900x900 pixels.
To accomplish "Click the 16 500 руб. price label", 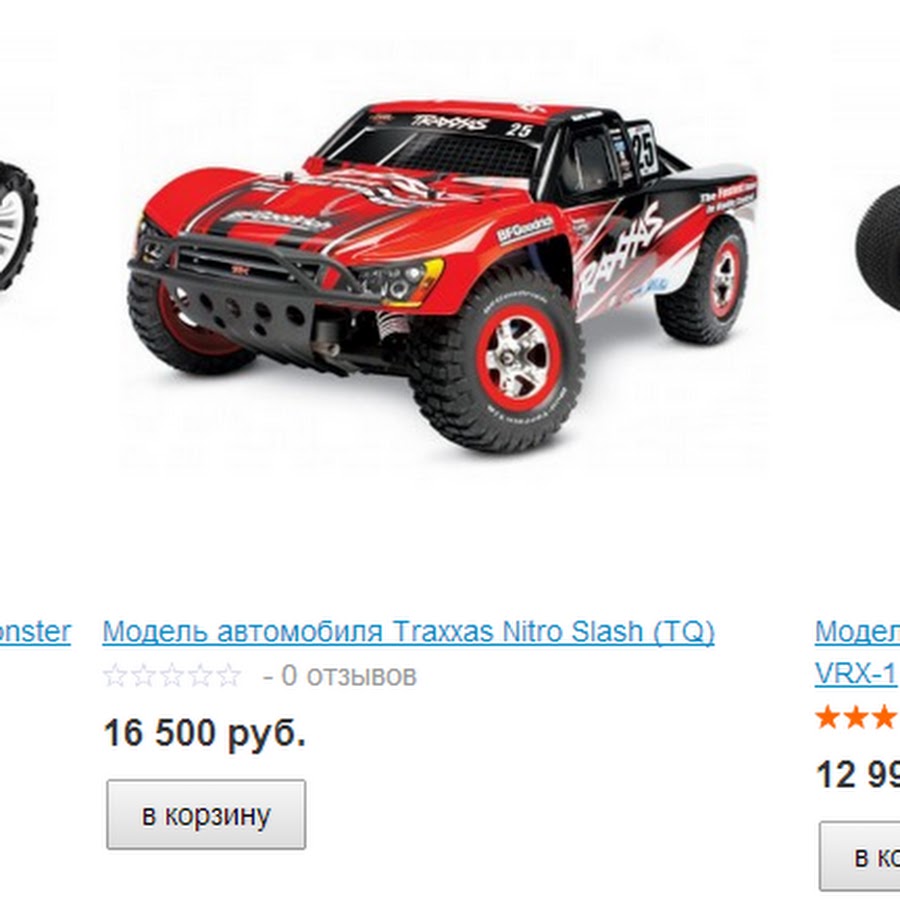I will (x=204, y=733).
